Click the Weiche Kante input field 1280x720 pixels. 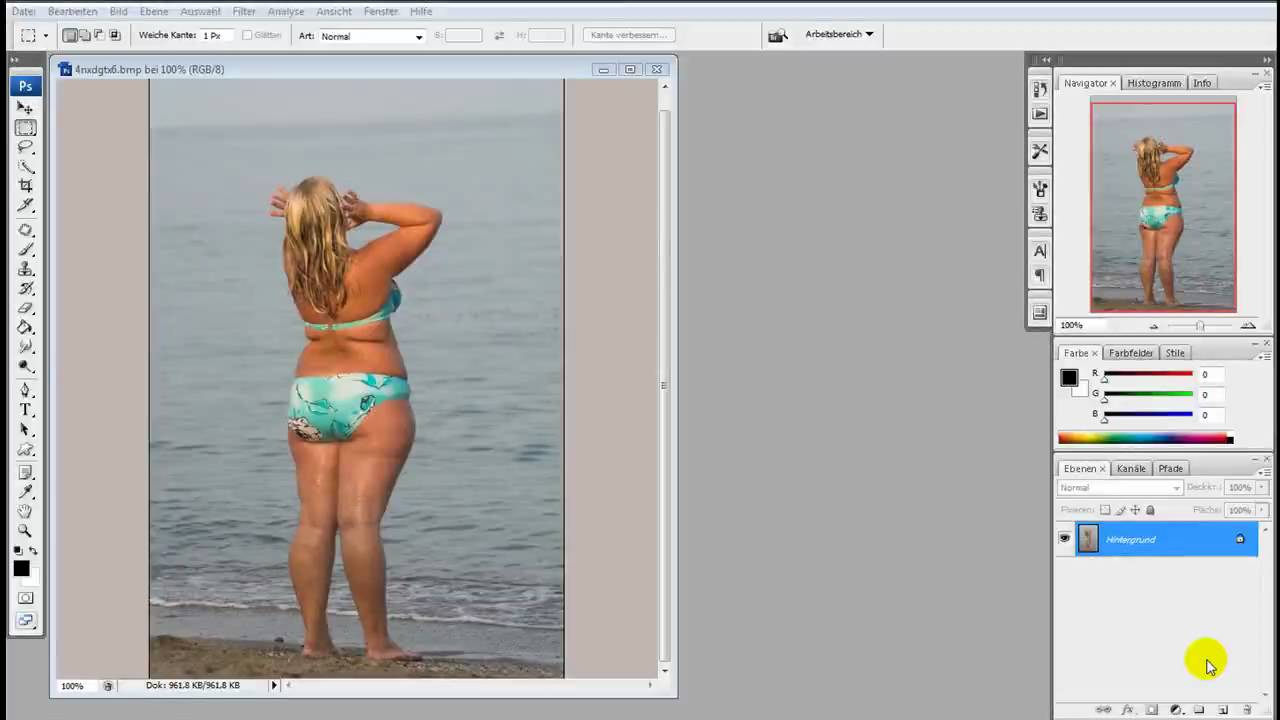pos(217,36)
